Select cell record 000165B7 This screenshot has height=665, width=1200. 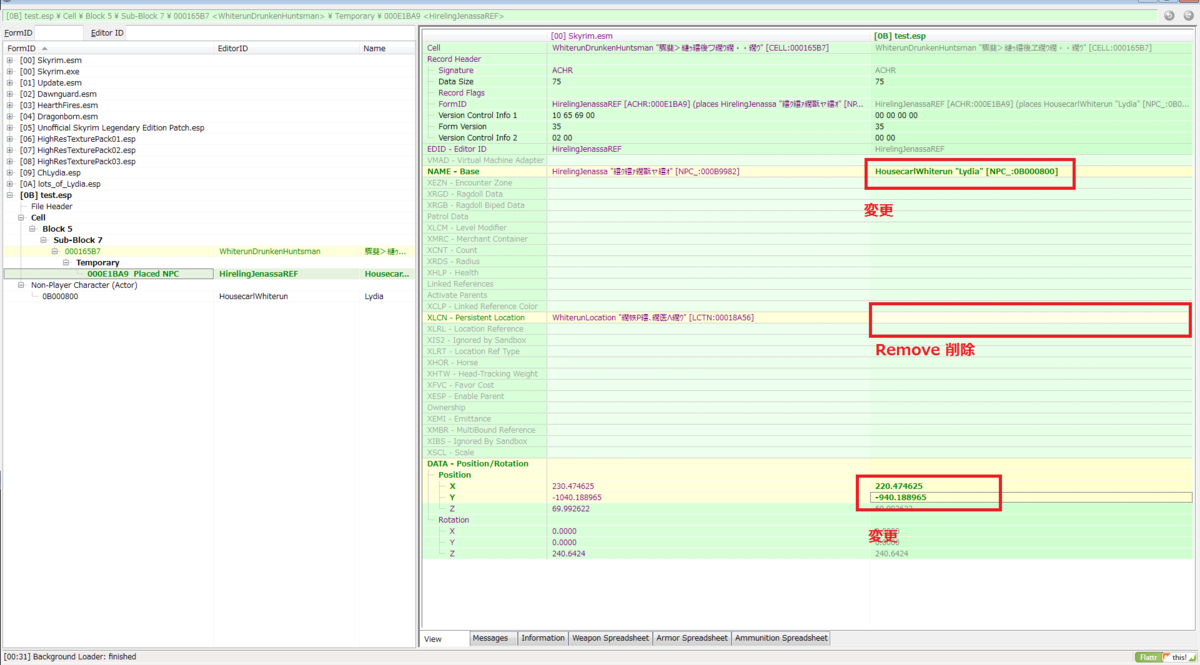click(82, 251)
